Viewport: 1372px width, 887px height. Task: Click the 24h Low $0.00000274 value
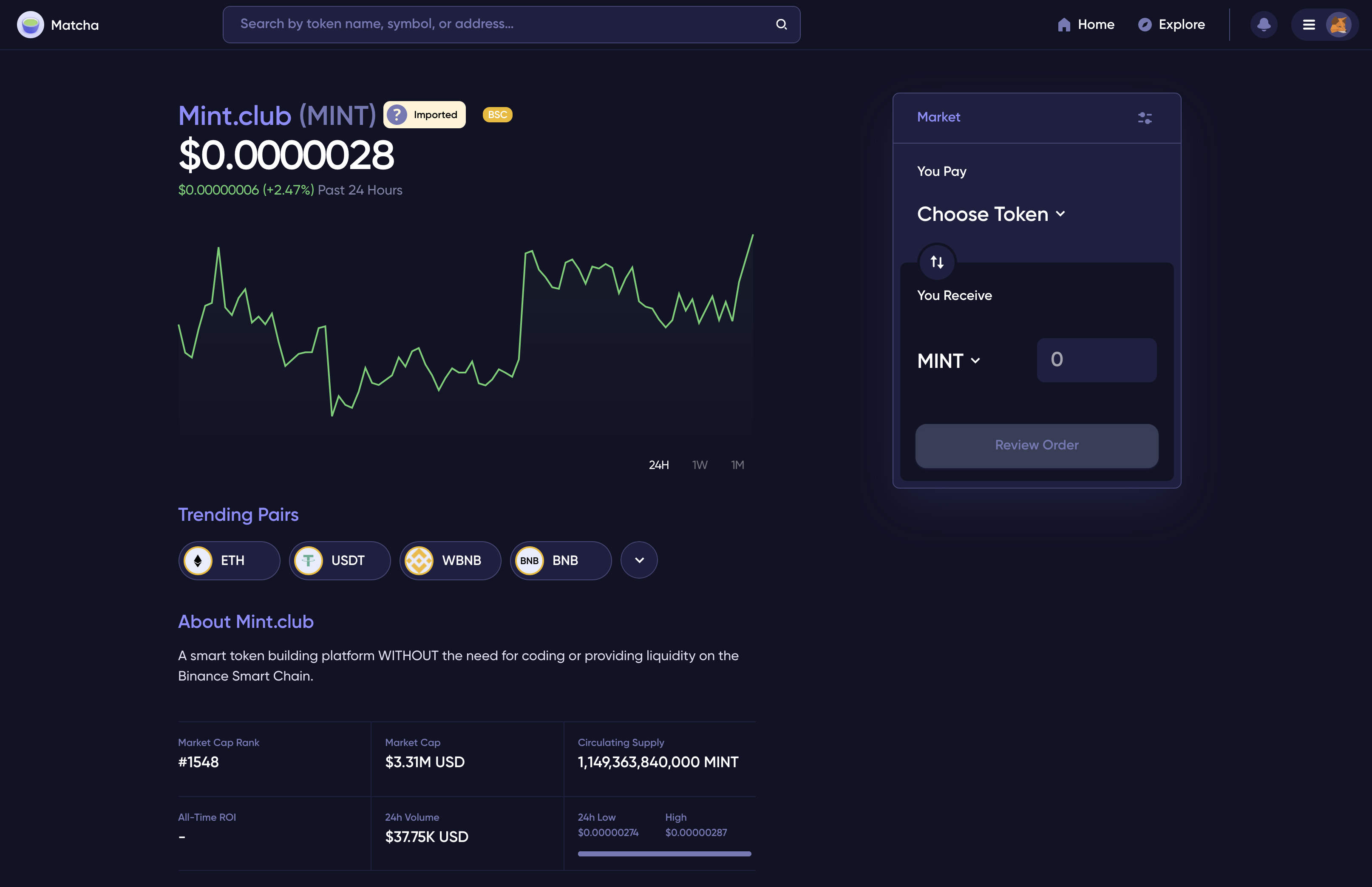[608, 832]
